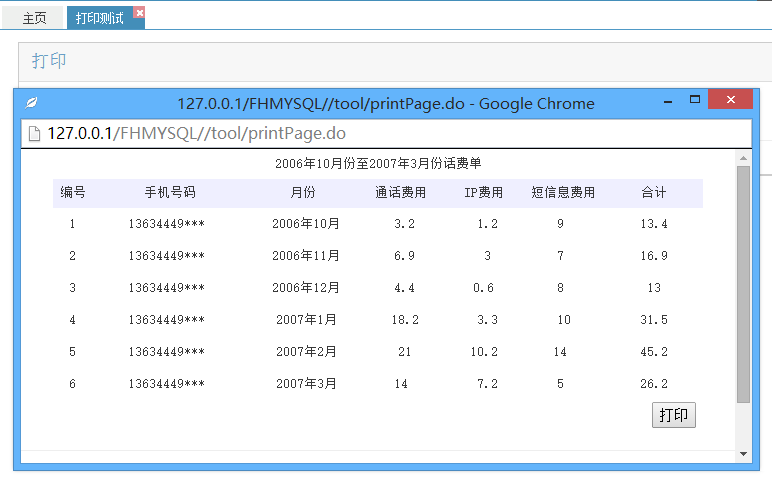Click the phone number in row 6
Viewport: 772px width, 492px height.
click(x=166, y=384)
